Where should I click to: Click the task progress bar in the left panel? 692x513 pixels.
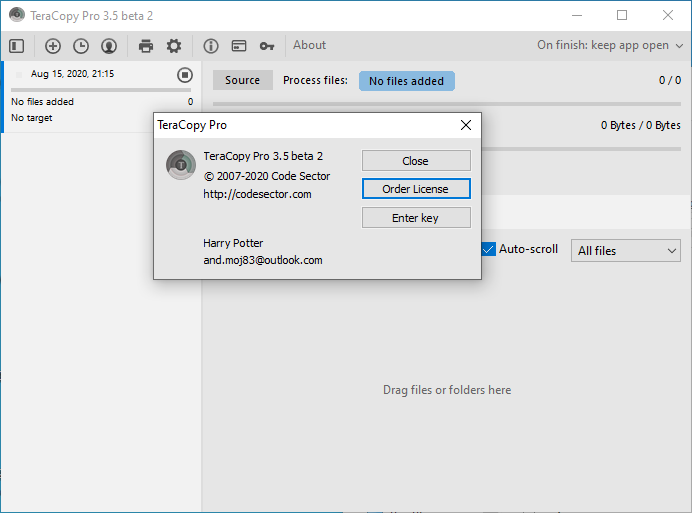101,90
